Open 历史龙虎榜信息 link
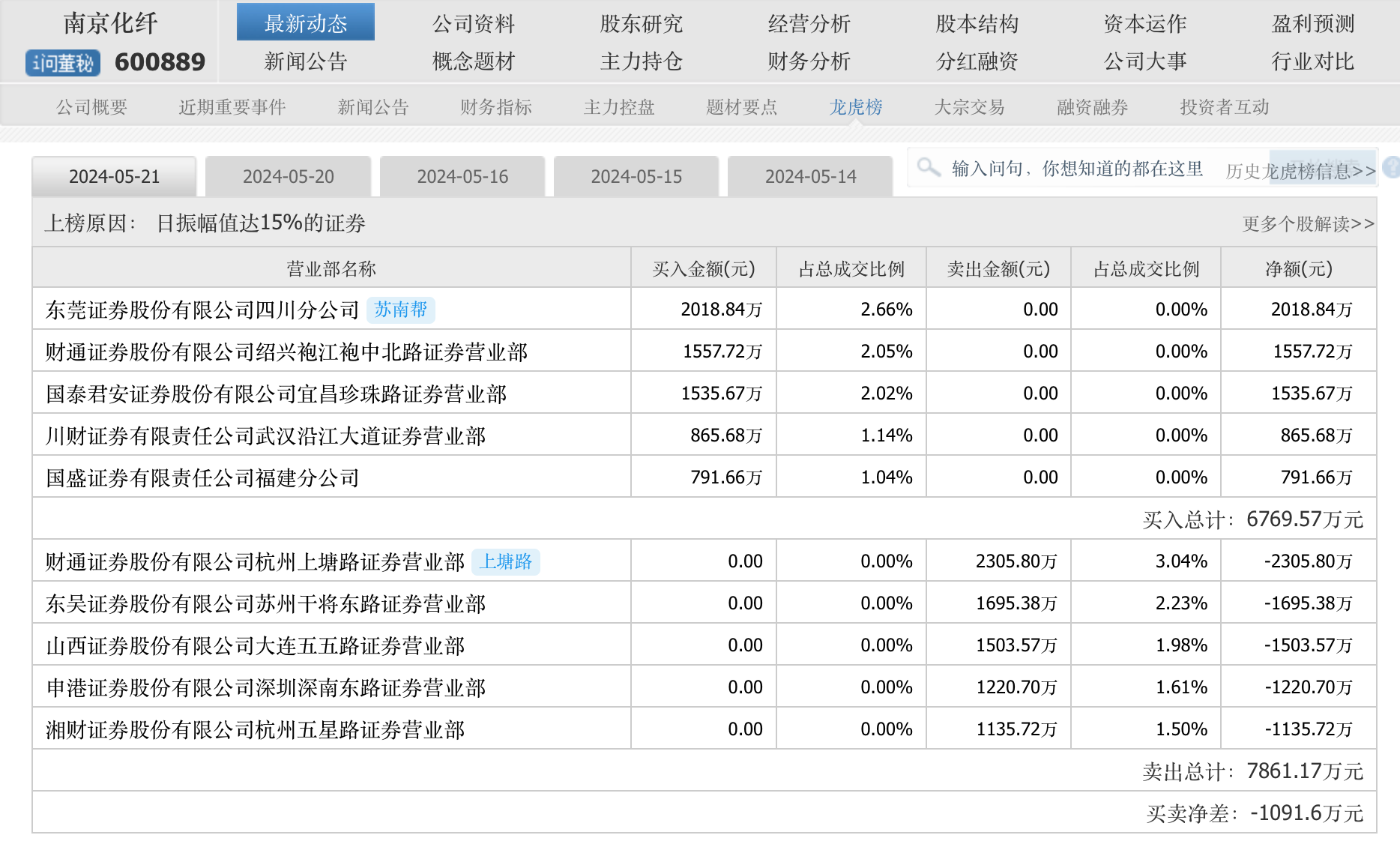1400x841 pixels. click(1300, 172)
